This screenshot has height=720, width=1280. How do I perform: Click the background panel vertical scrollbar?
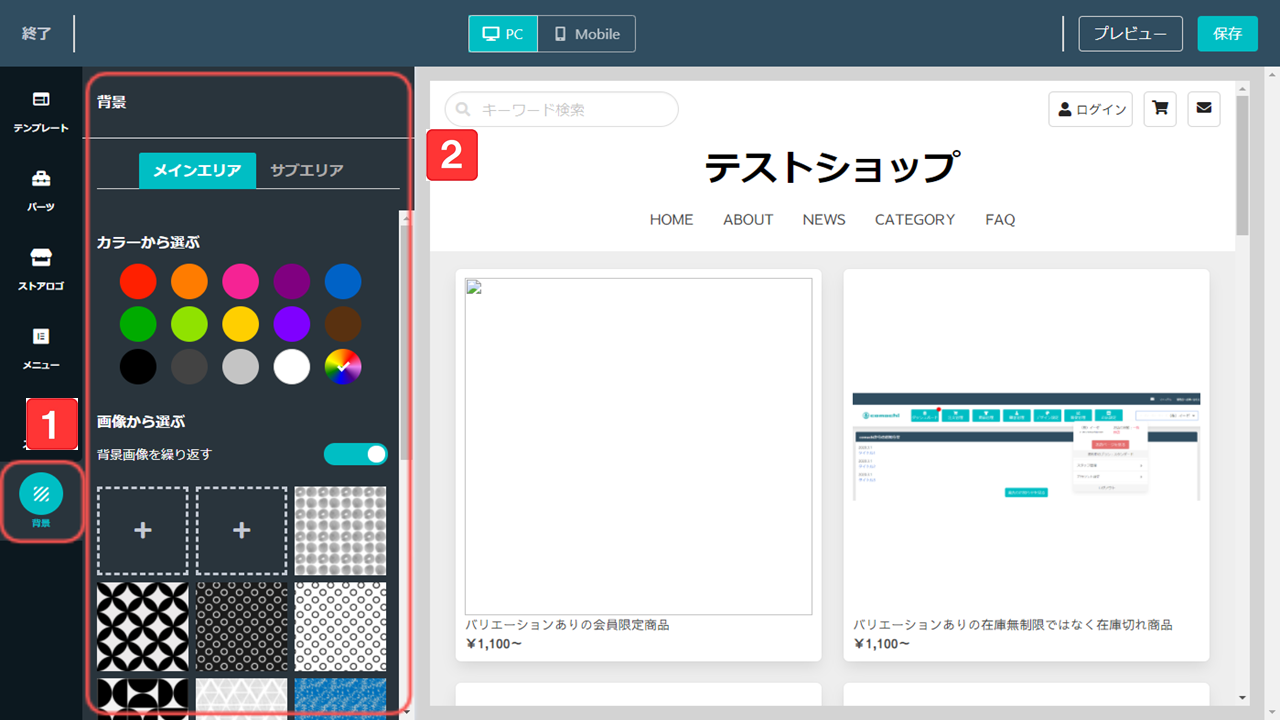[x=405, y=340]
